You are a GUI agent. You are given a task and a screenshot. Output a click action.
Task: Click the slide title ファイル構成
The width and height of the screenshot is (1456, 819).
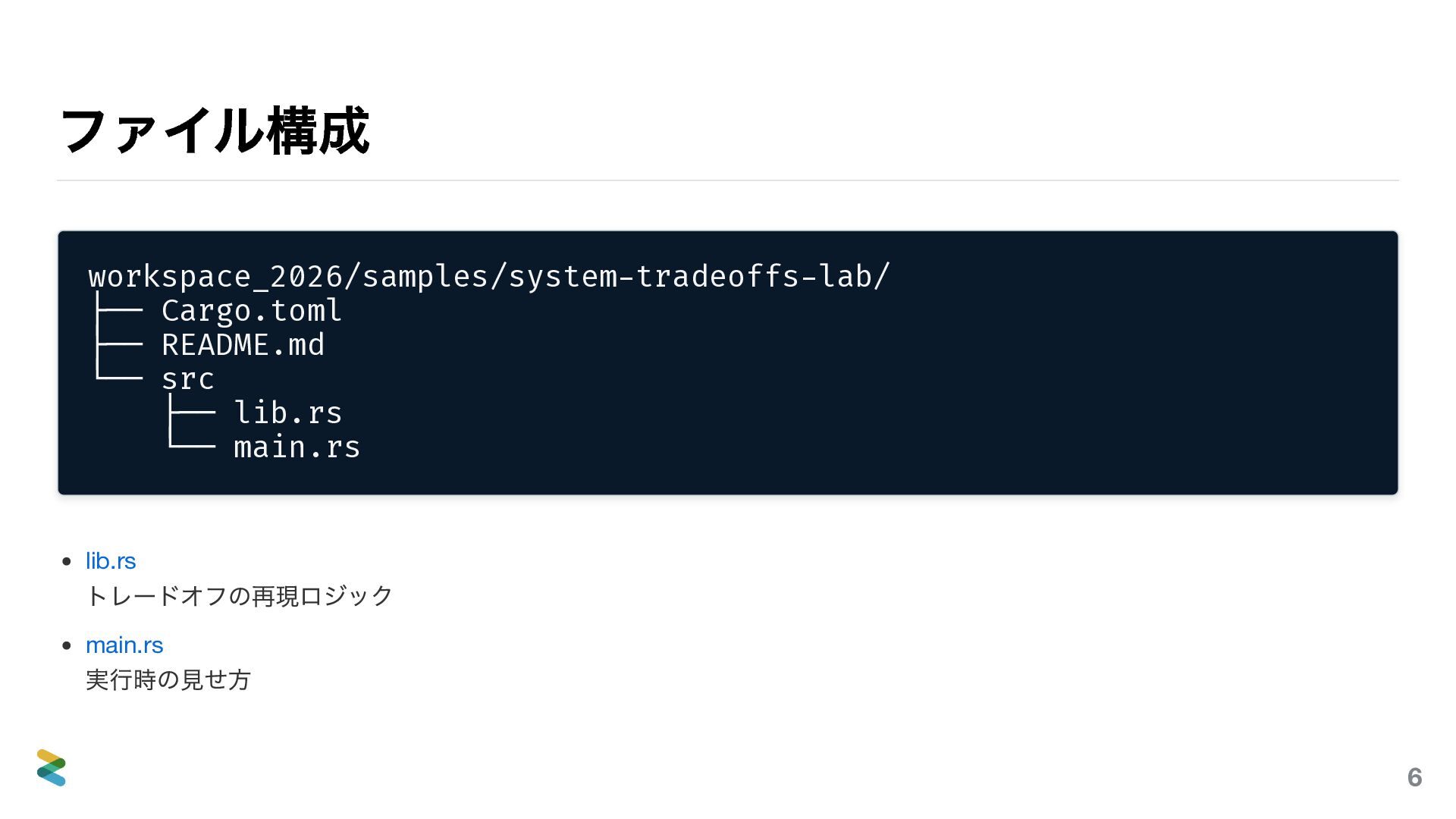tap(214, 131)
